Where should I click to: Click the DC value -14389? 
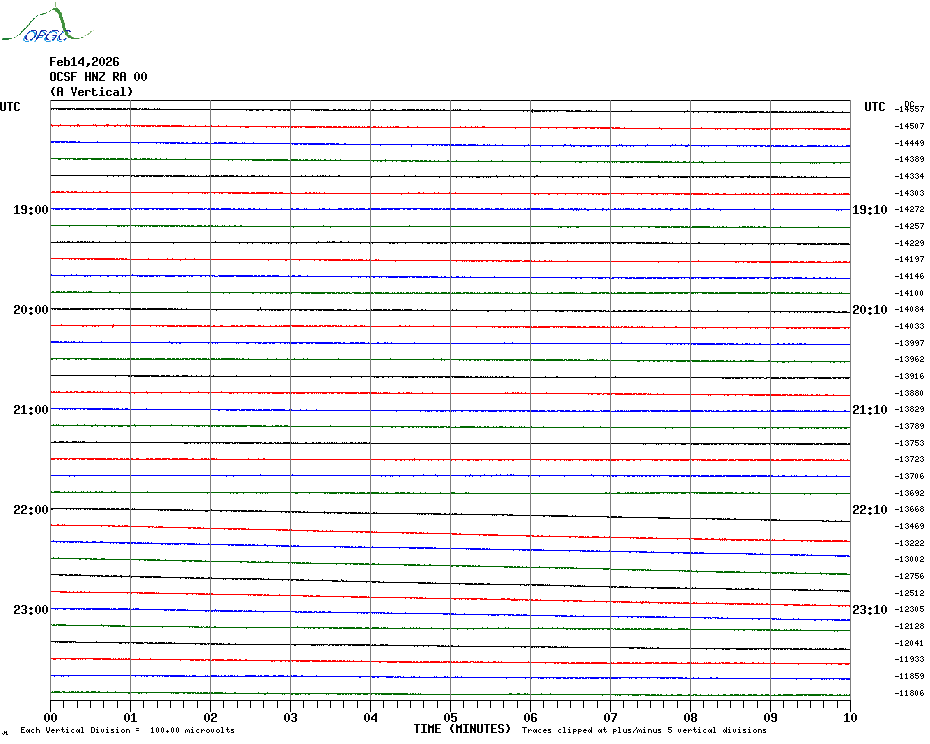pyautogui.click(x=909, y=159)
